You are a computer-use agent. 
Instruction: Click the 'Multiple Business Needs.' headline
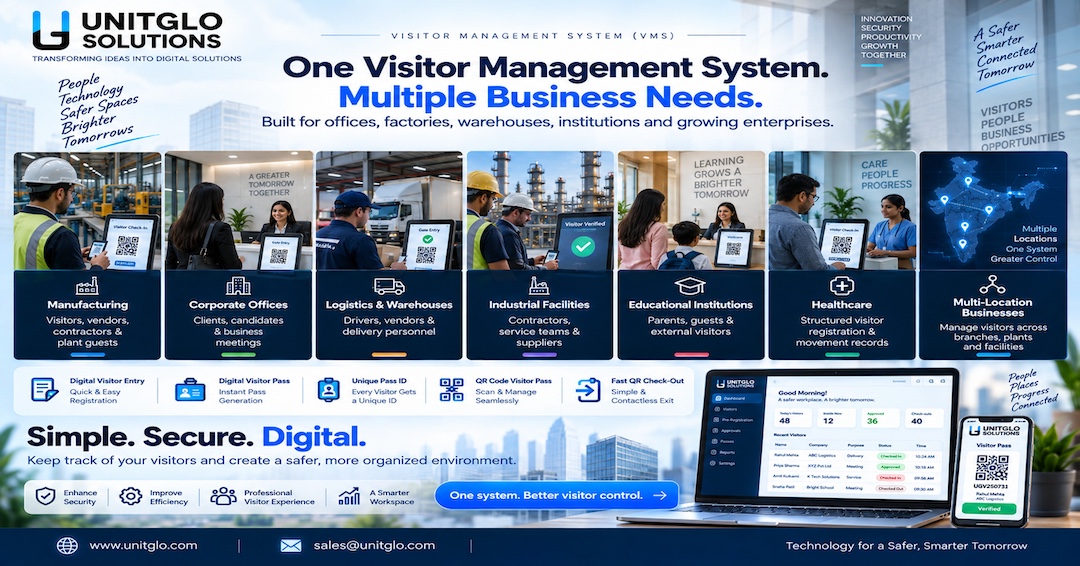550,97
